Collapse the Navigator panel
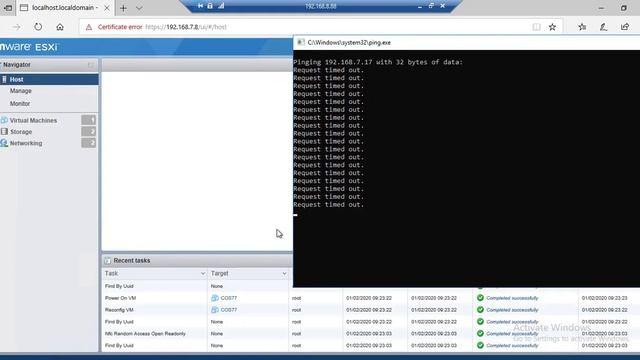The width and height of the screenshot is (640, 360). (91, 65)
